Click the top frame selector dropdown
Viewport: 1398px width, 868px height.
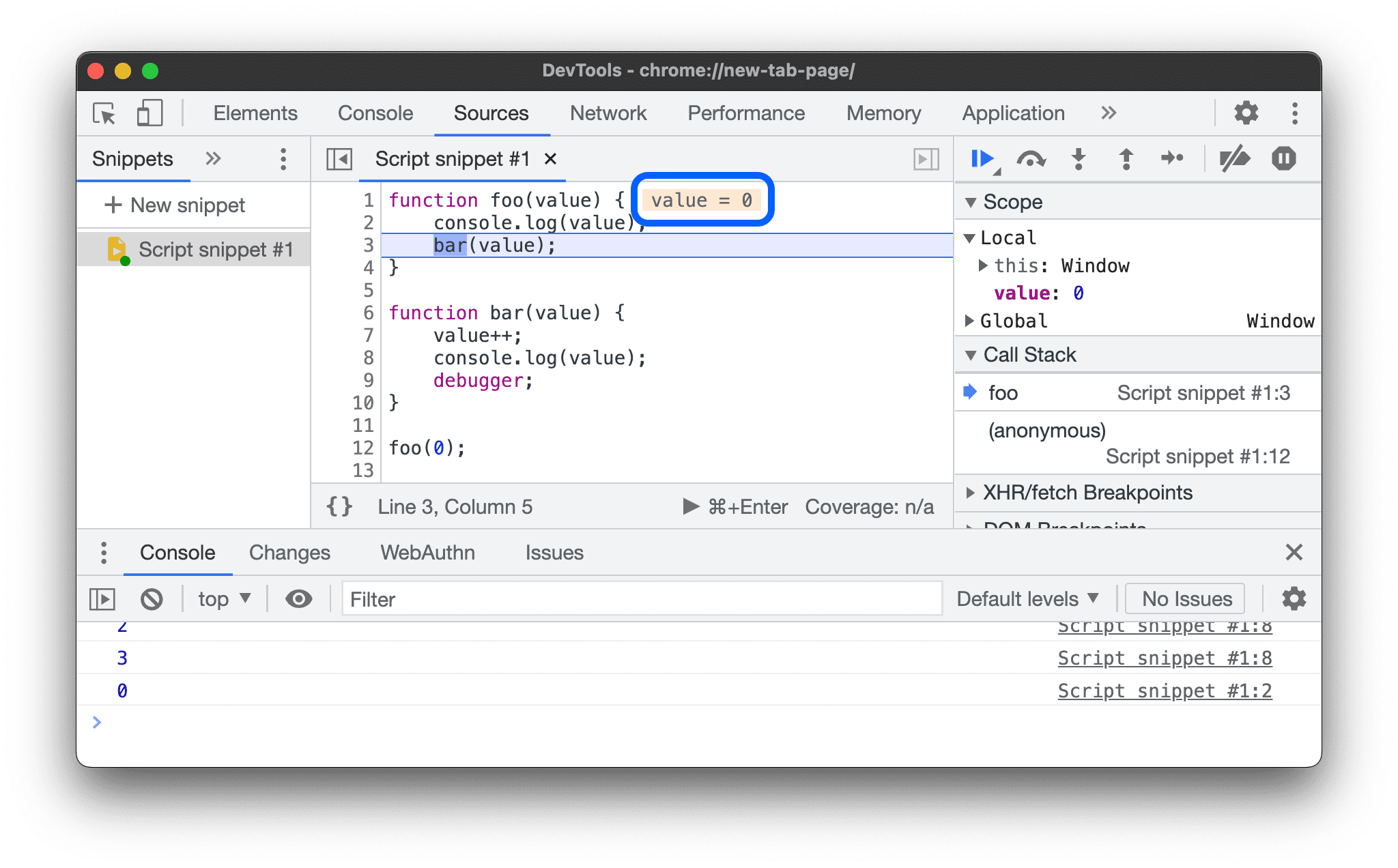(222, 598)
